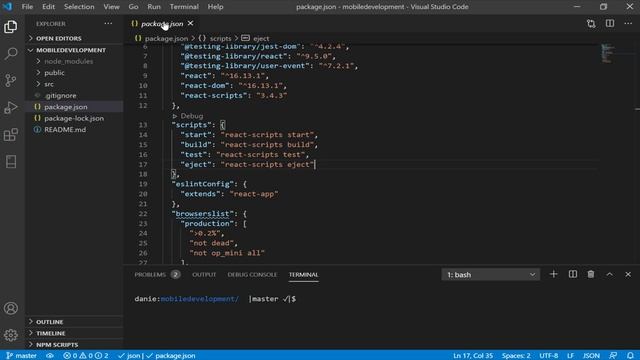Open the Terminal menu
Screen dimensions: 640x360
(184, 7)
